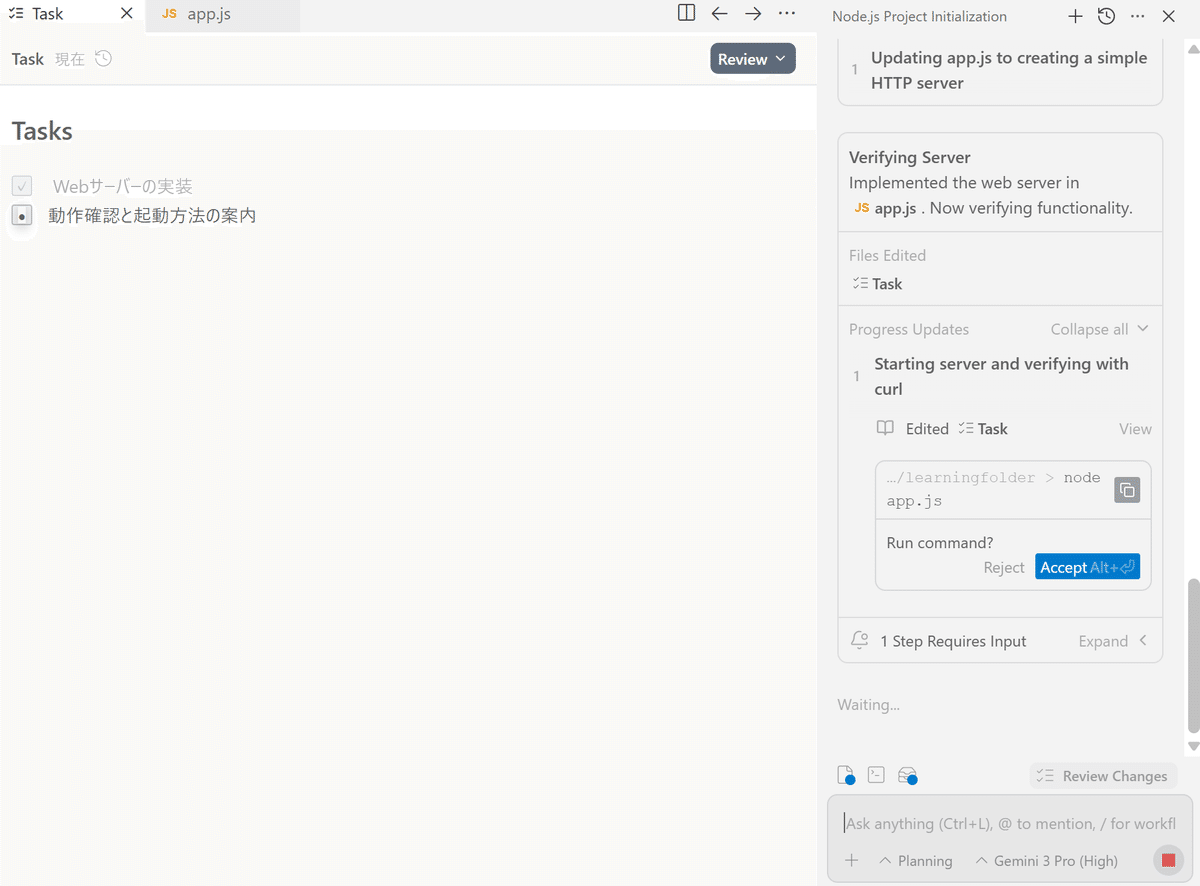The width and height of the screenshot is (1200, 886).
Task: Copy the node app.js command
Action: (x=1127, y=490)
